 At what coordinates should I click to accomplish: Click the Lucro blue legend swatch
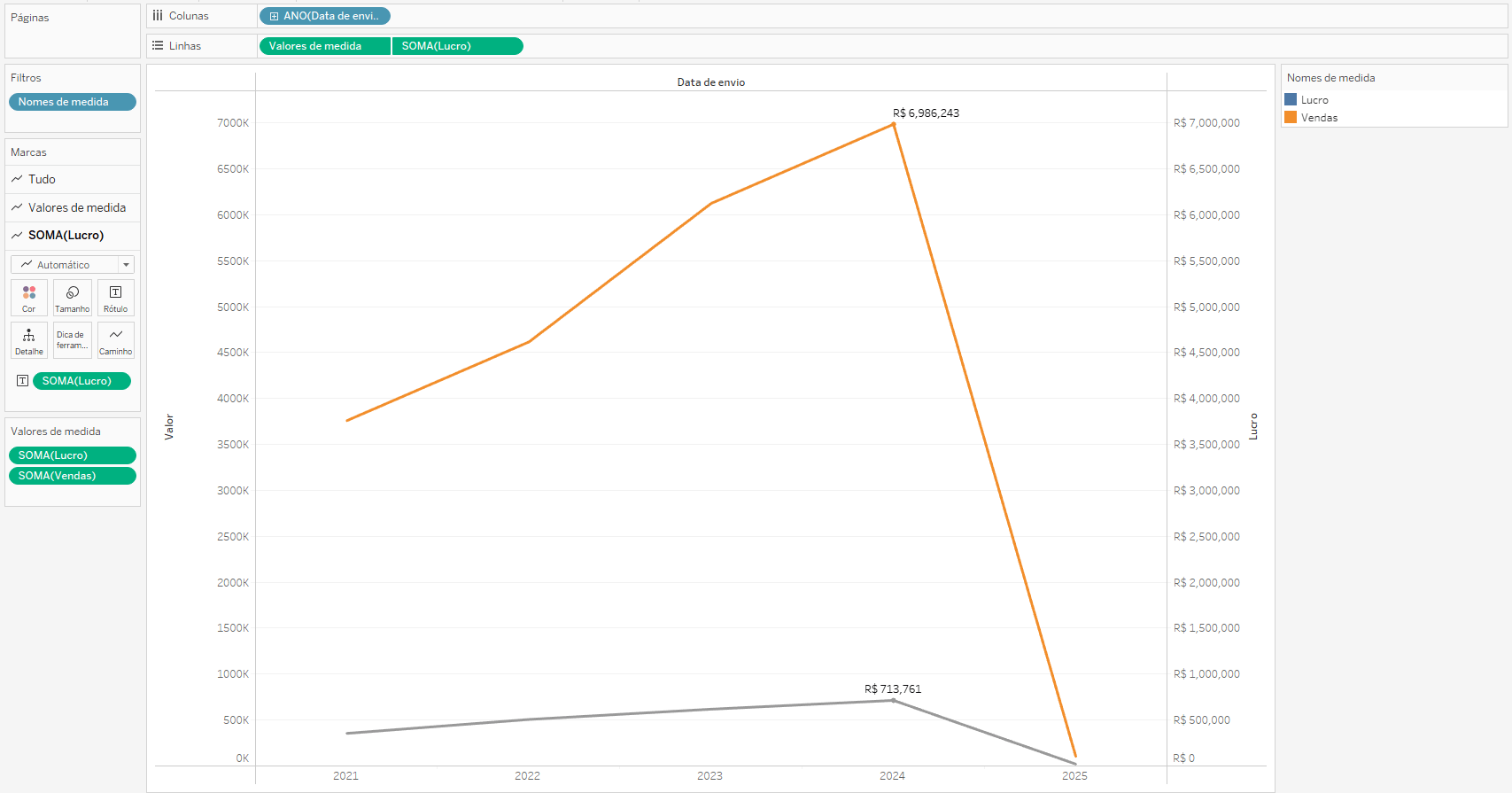pyautogui.click(x=1291, y=100)
